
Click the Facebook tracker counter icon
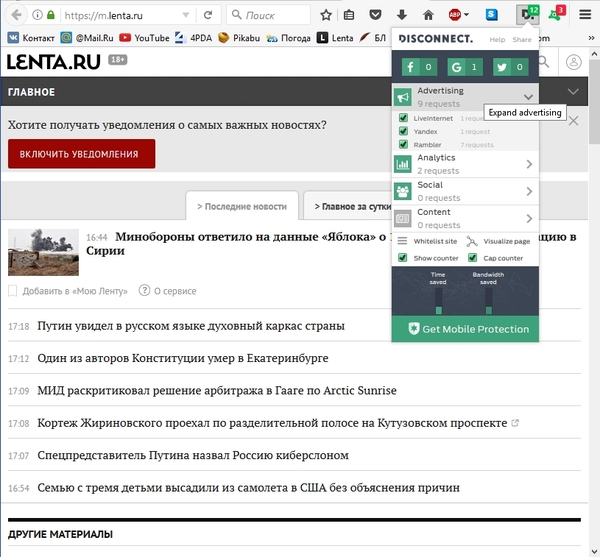(419, 67)
